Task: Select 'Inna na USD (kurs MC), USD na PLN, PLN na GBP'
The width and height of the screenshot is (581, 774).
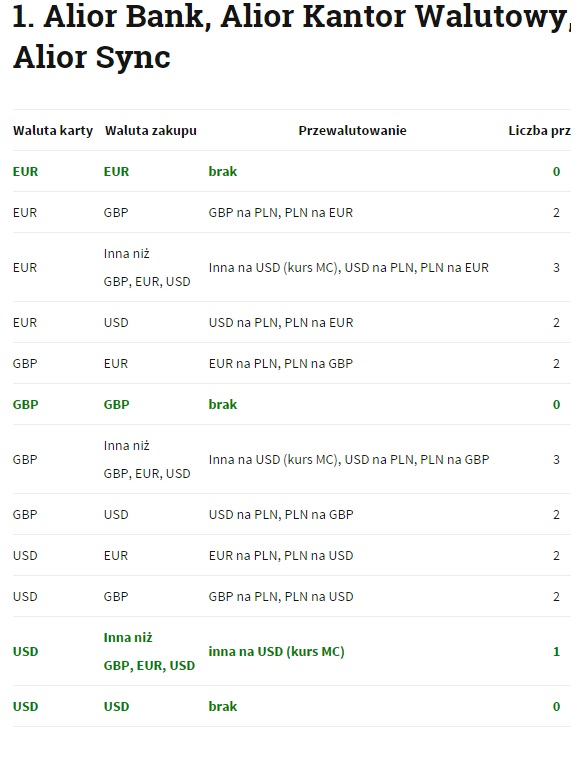Action: coord(349,460)
